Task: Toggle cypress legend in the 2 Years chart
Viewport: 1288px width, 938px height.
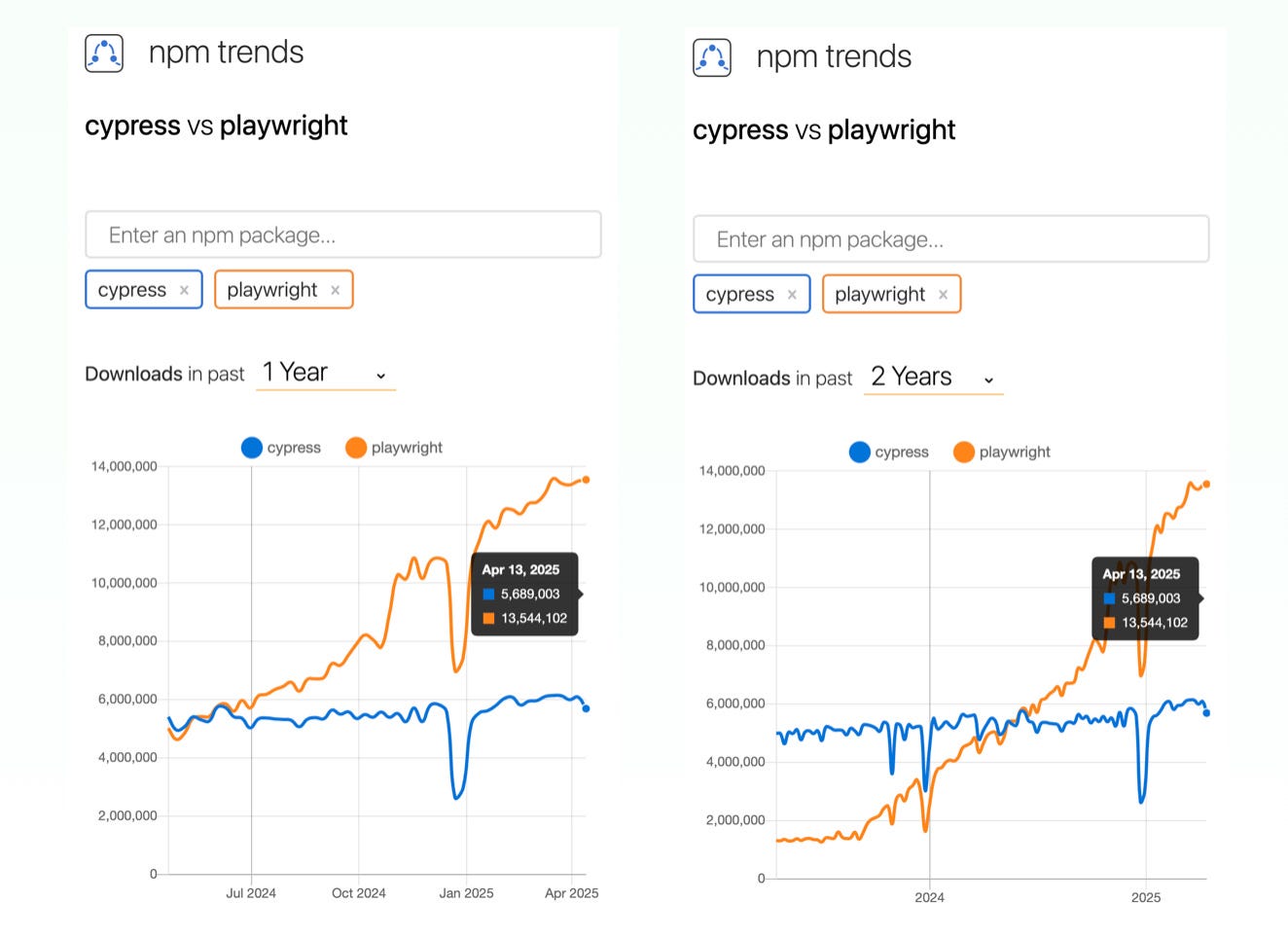Action: pyautogui.click(x=889, y=452)
